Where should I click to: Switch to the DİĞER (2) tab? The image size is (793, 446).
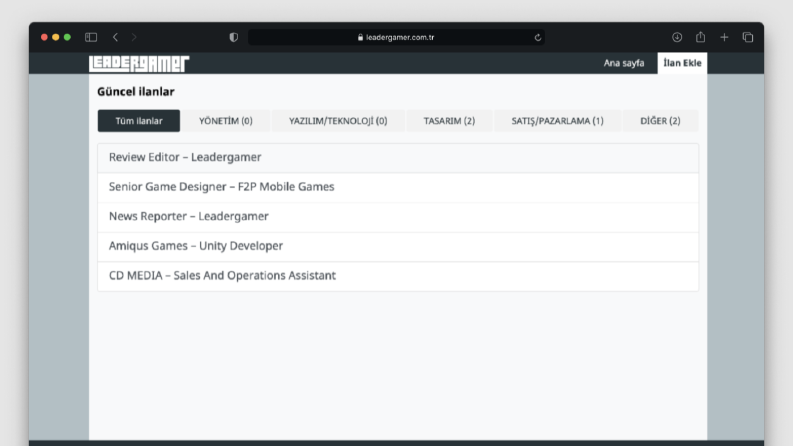pyautogui.click(x=660, y=121)
